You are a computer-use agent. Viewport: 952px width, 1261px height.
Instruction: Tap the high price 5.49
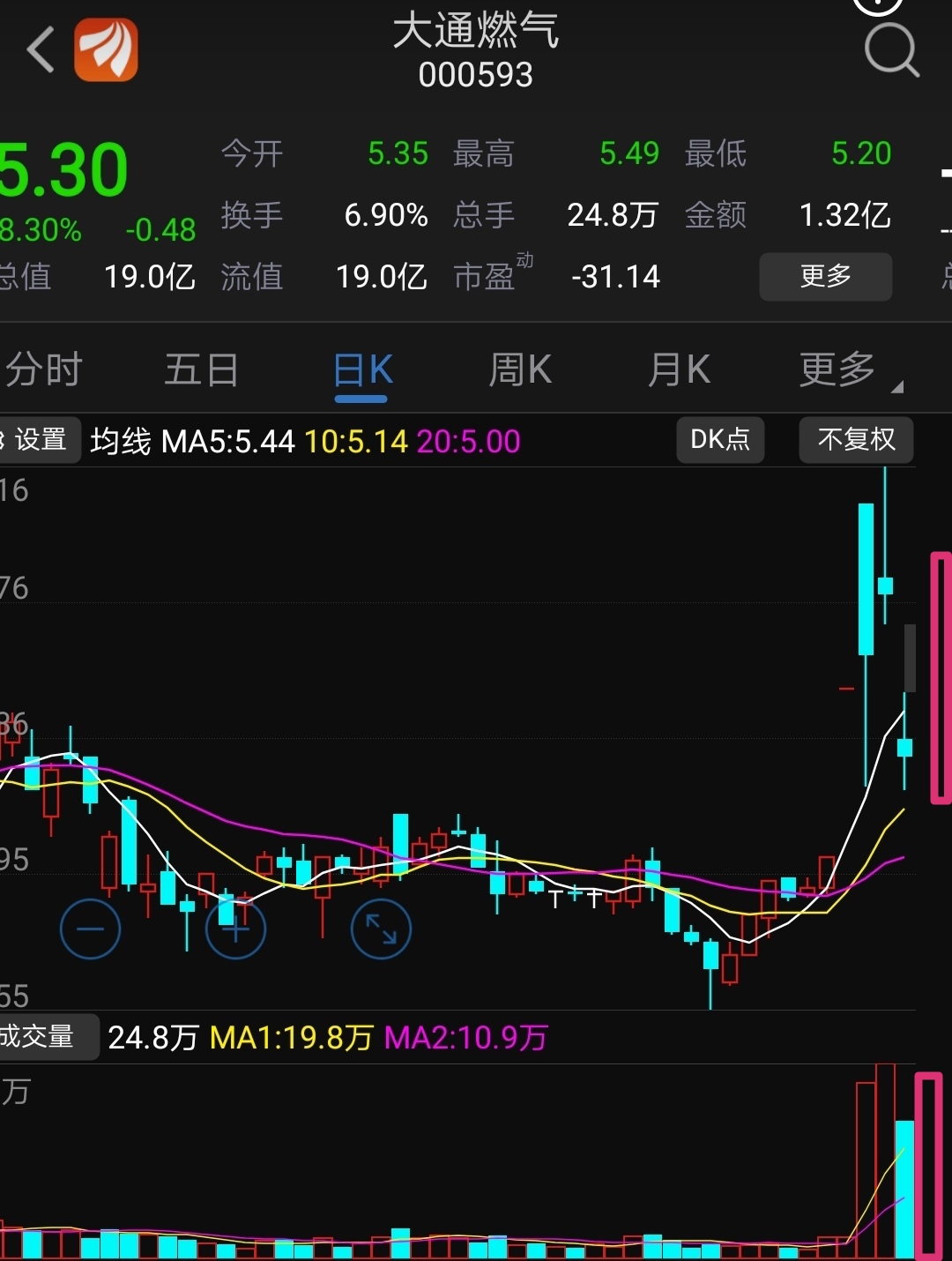[629, 153]
